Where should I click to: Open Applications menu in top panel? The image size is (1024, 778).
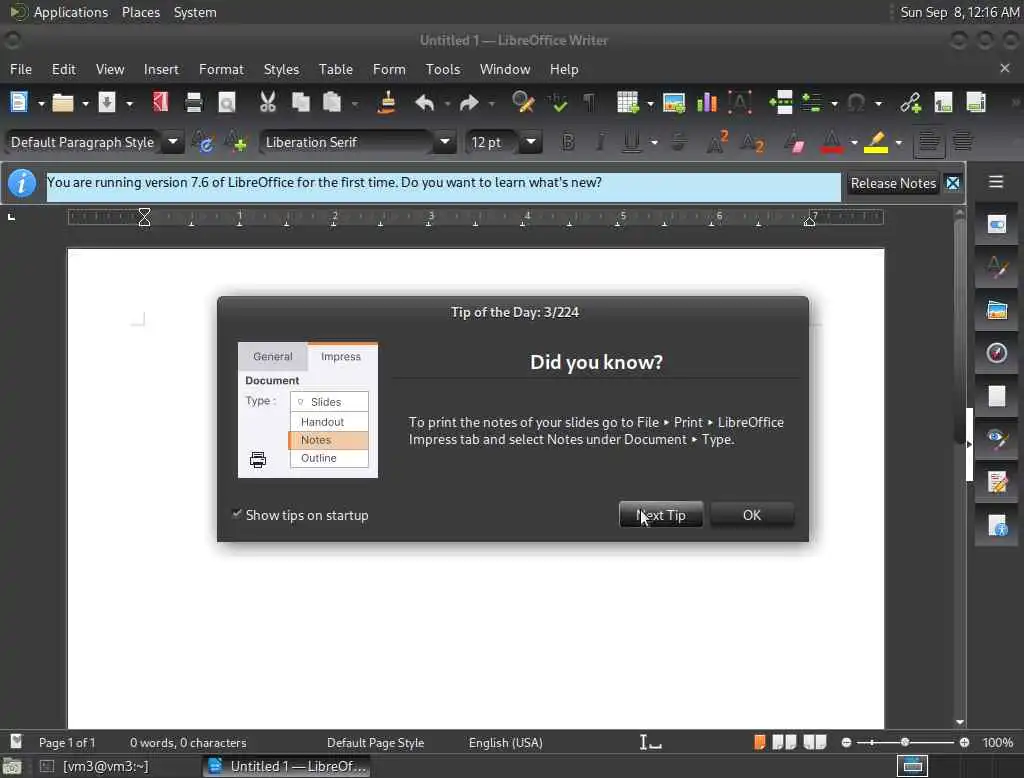(x=71, y=12)
